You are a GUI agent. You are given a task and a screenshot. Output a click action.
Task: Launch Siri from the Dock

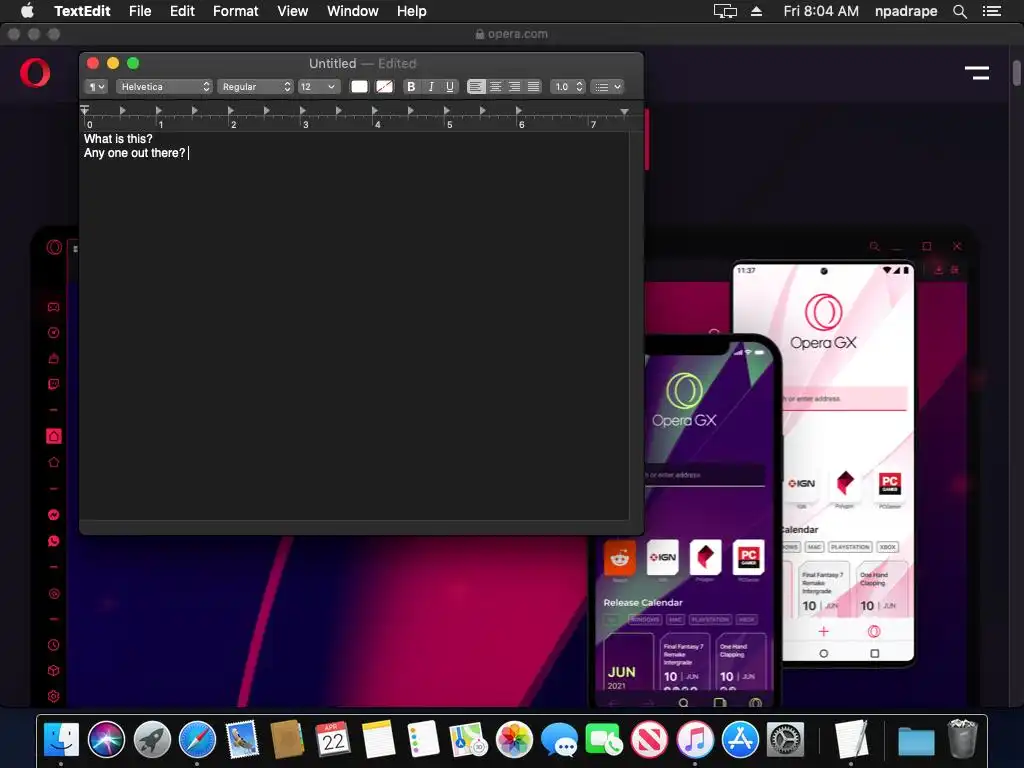click(x=106, y=739)
